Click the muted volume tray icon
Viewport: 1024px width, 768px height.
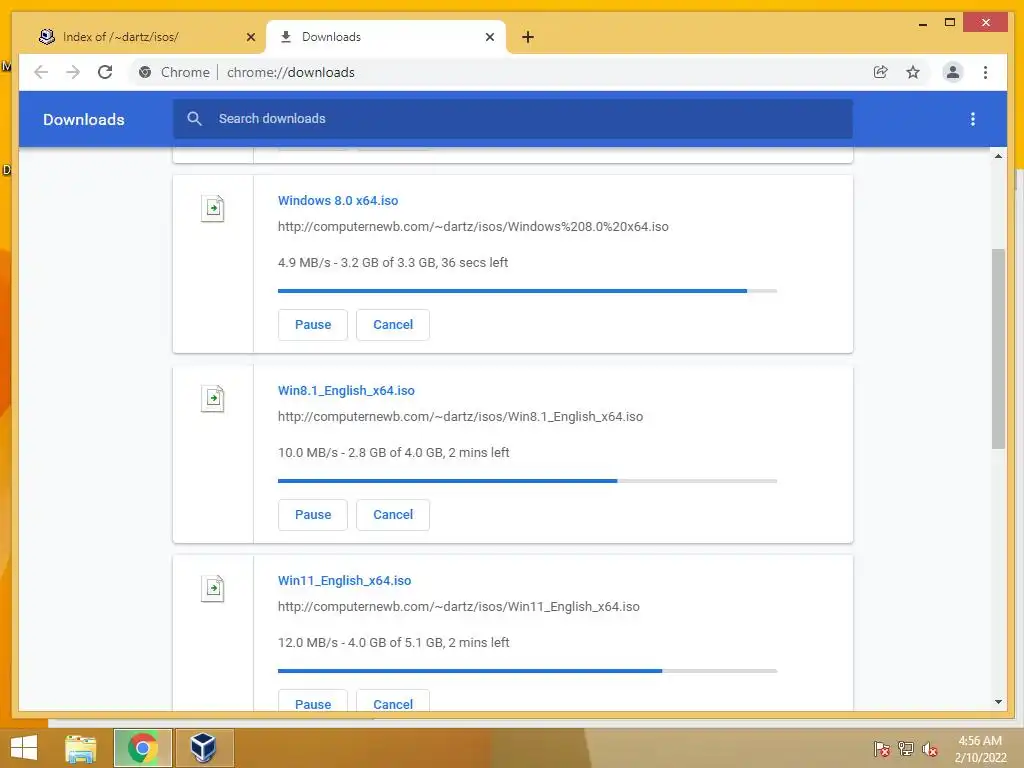(930, 749)
